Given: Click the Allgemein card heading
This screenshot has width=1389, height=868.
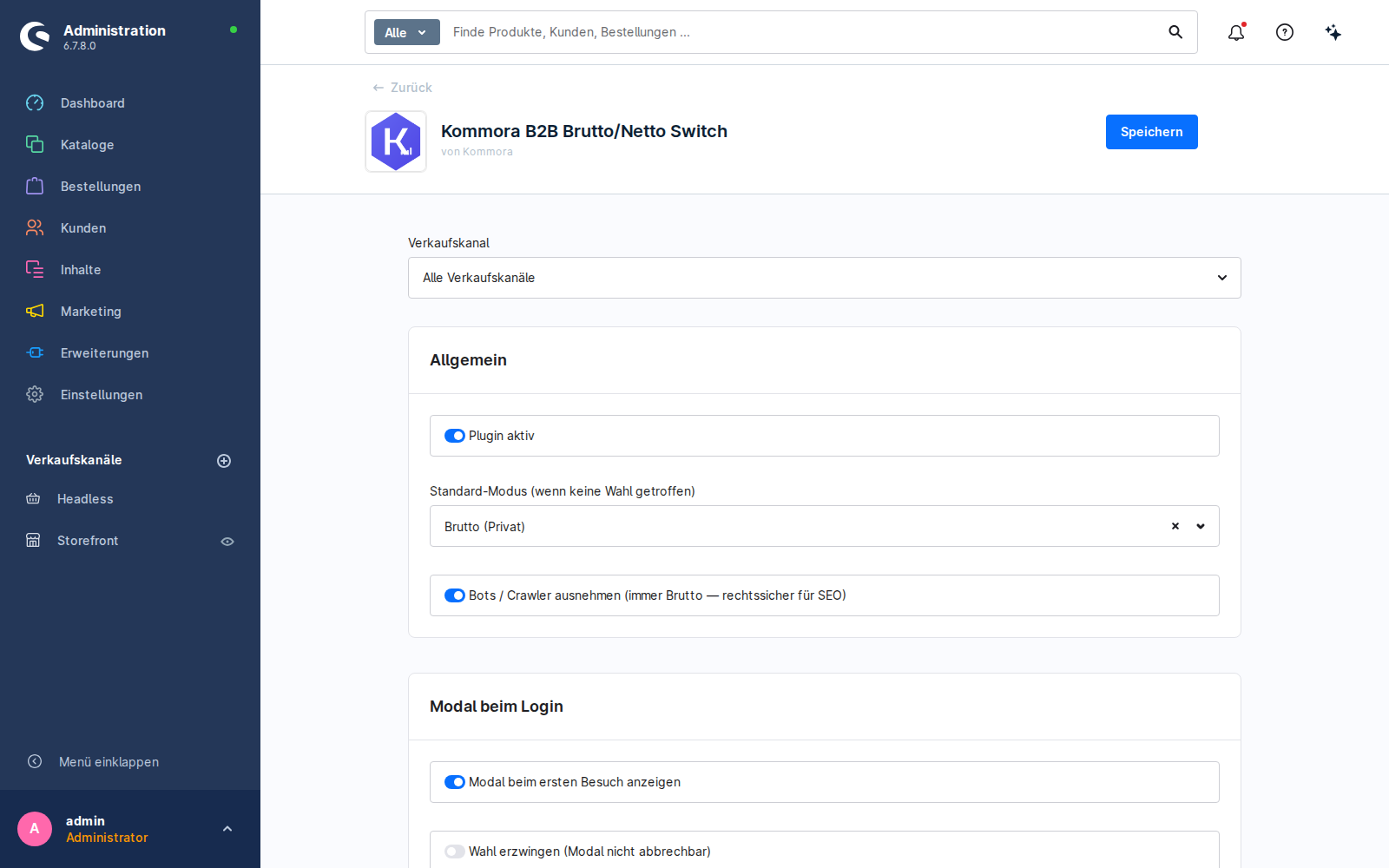Looking at the screenshot, I should click(468, 360).
